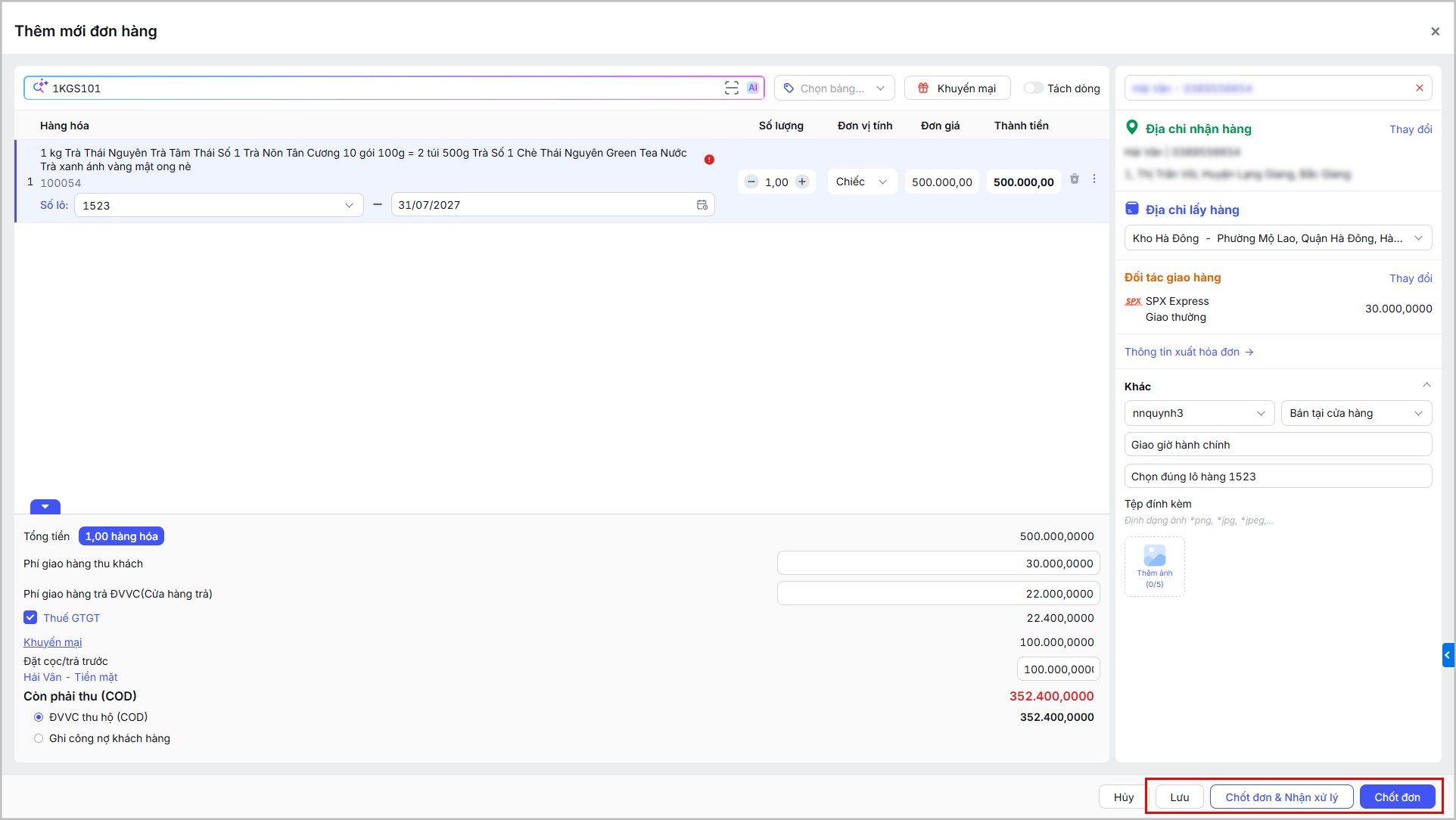Collapse the Khác section
Viewport: 1456px width, 820px height.
[1426, 386]
